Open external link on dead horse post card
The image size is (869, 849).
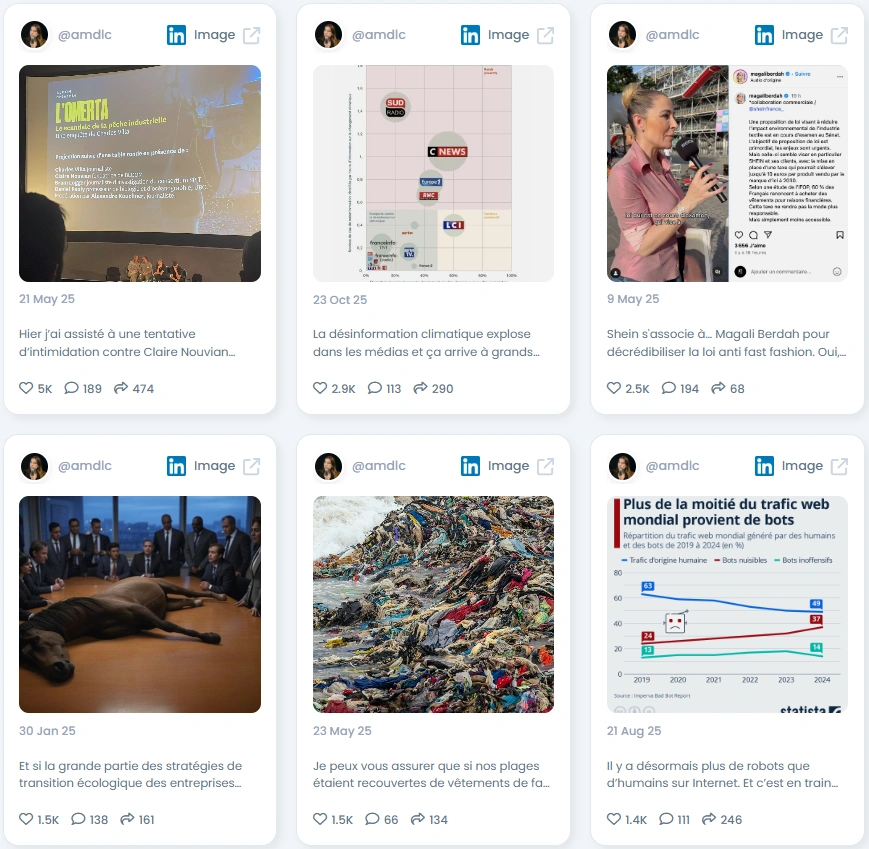point(252,467)
